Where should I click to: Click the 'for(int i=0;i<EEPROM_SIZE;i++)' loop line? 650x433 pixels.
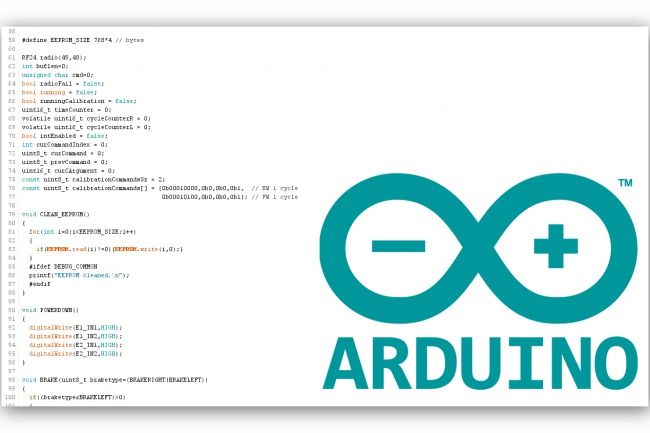point(82,232)
